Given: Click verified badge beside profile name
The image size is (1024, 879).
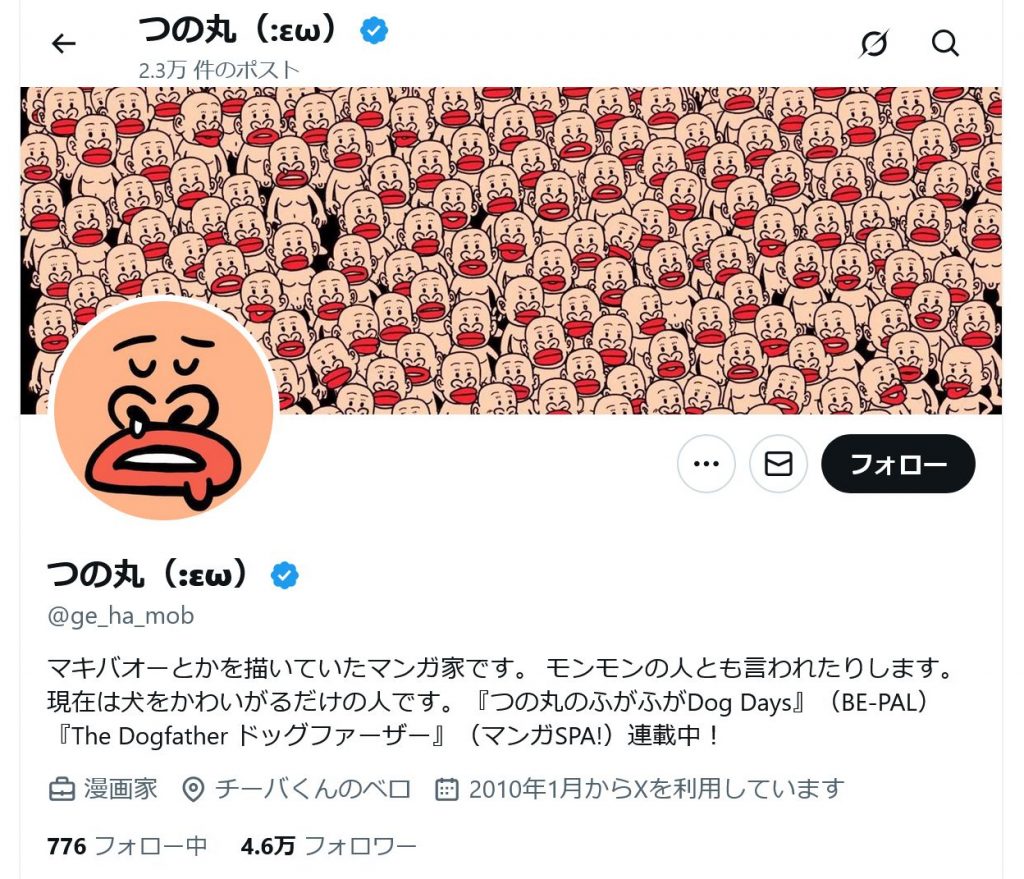Looking at the screenshot, I should pyautogui.click(x=285, y=575).
